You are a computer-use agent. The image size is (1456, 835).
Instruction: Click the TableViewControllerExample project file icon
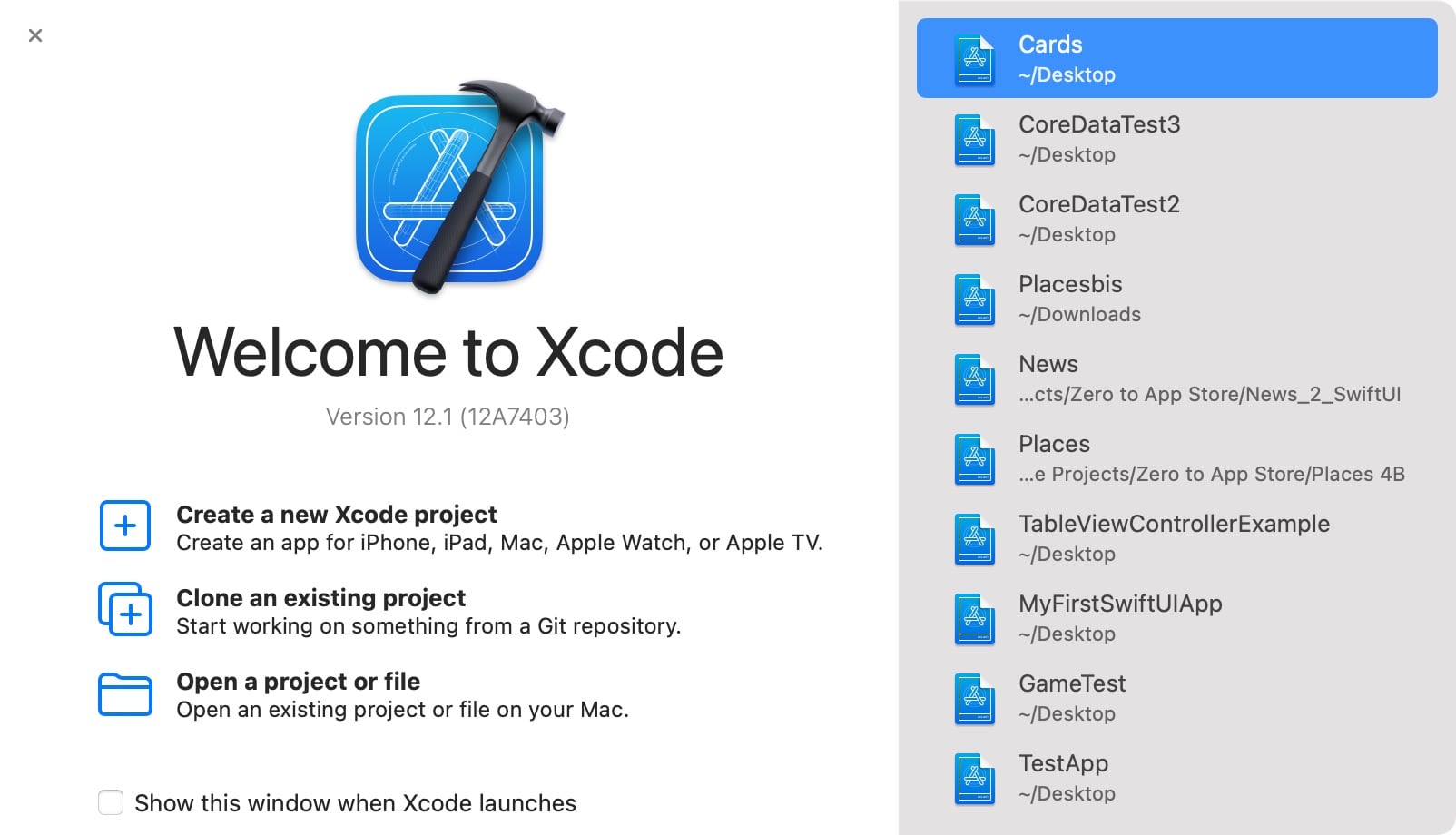pos(975,538)
